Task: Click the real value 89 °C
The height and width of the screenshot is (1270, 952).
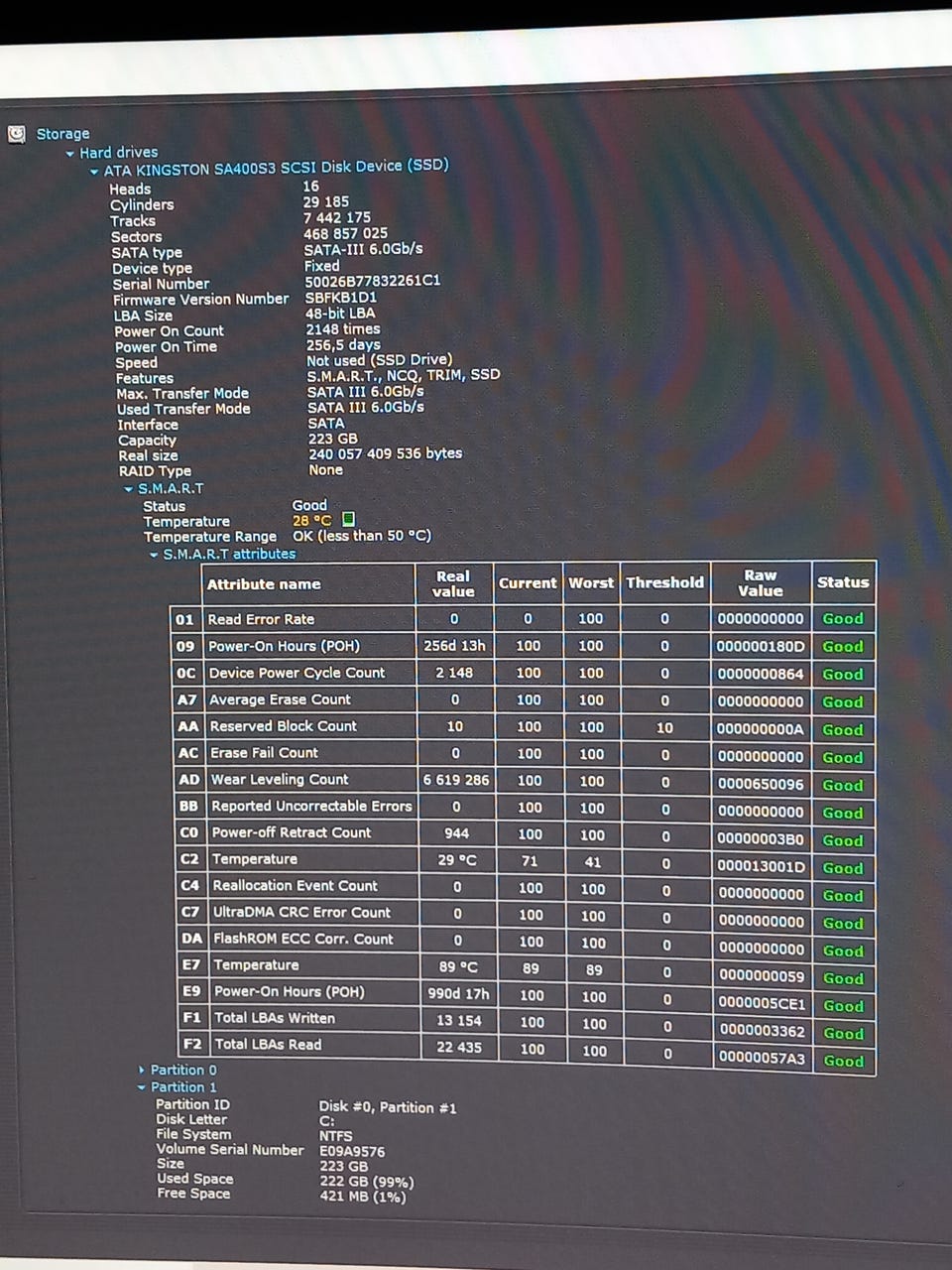Action: (457, 966)
